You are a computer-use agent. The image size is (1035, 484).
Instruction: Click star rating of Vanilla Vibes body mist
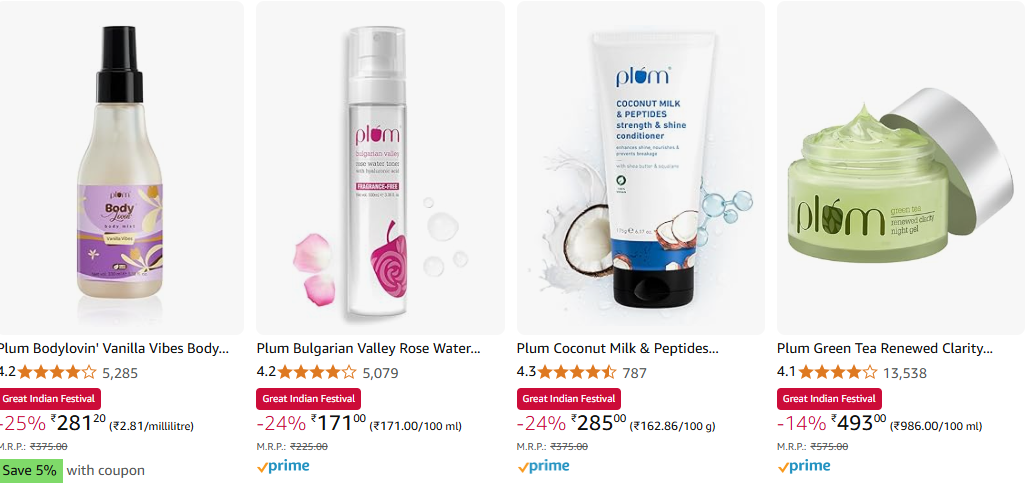[57, 372]
